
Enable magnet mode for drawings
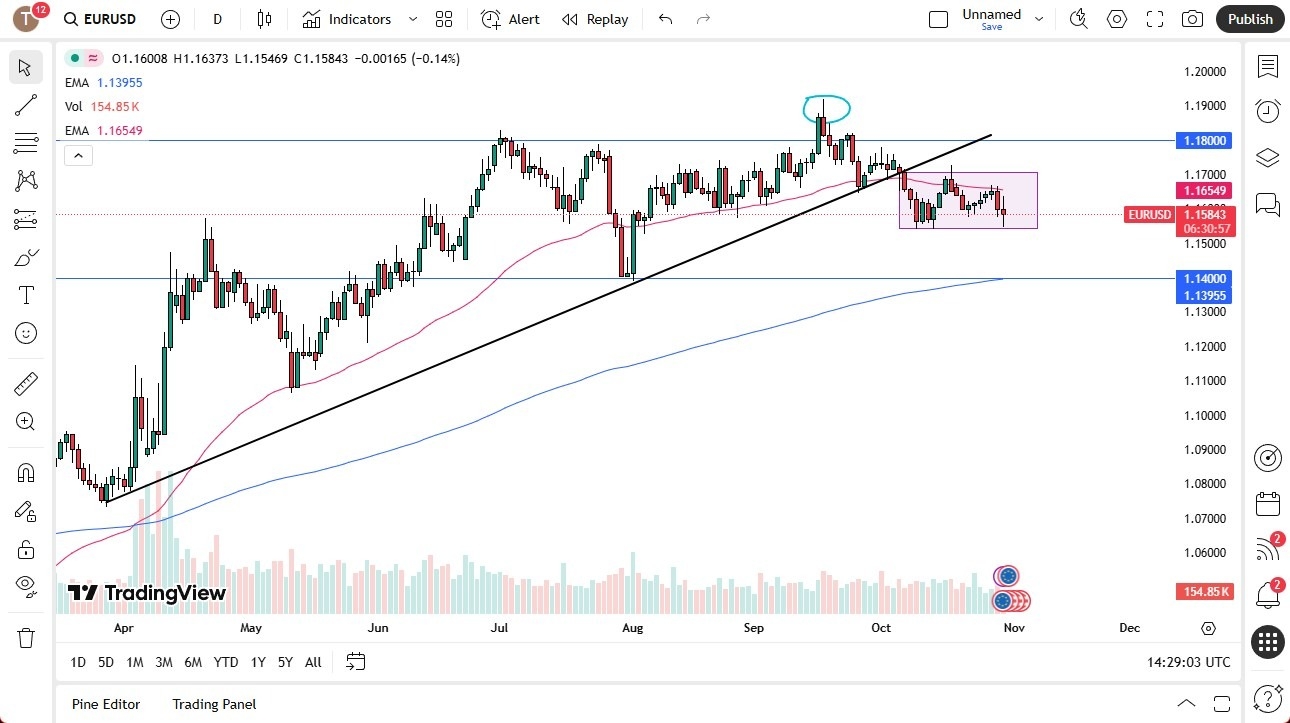tap(25, 472)
